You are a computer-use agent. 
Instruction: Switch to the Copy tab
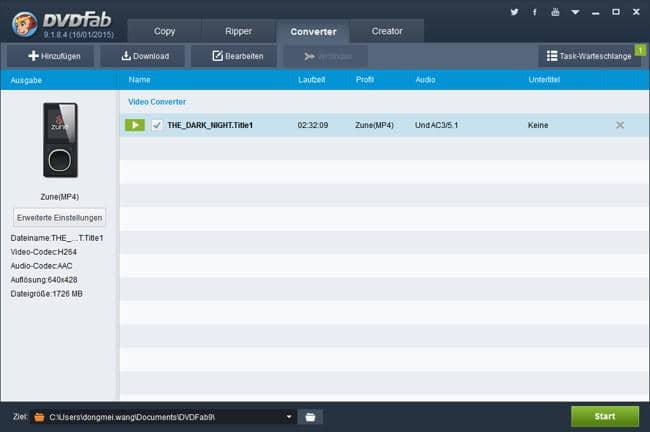click(x=164, y=31)
